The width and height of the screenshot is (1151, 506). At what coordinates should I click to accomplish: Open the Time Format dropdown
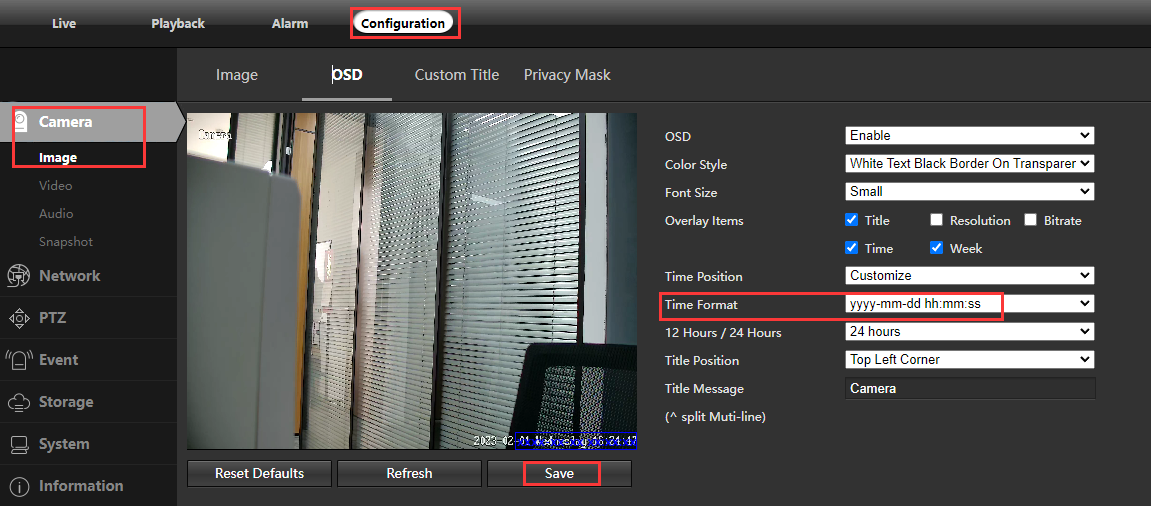969,303
